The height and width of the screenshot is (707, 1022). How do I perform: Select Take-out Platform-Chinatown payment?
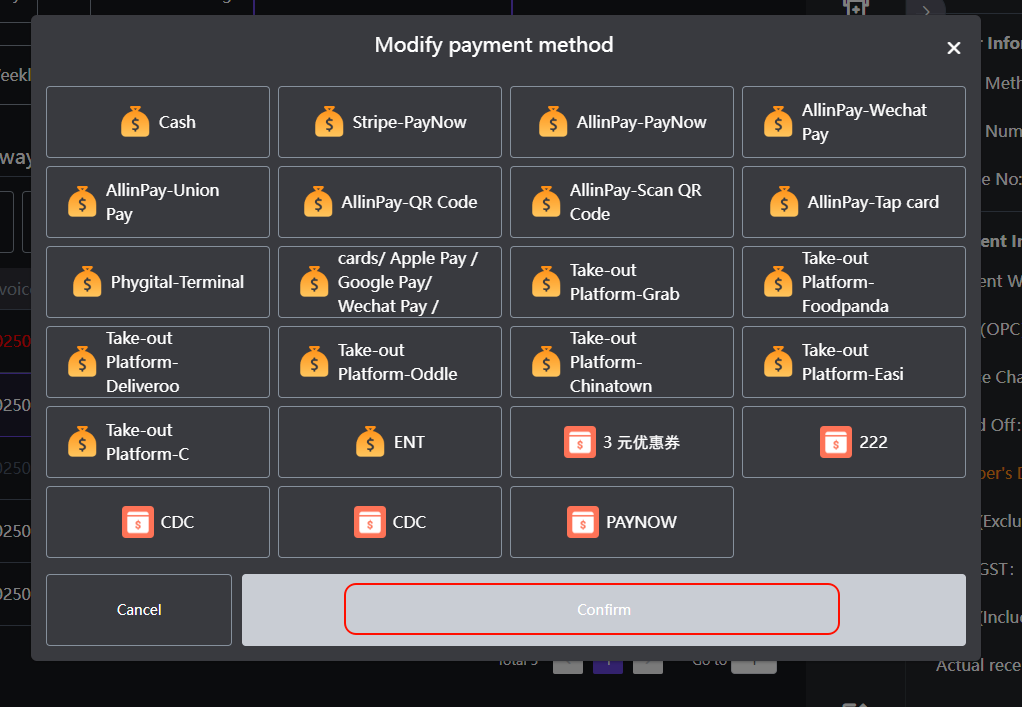(621, 362)
